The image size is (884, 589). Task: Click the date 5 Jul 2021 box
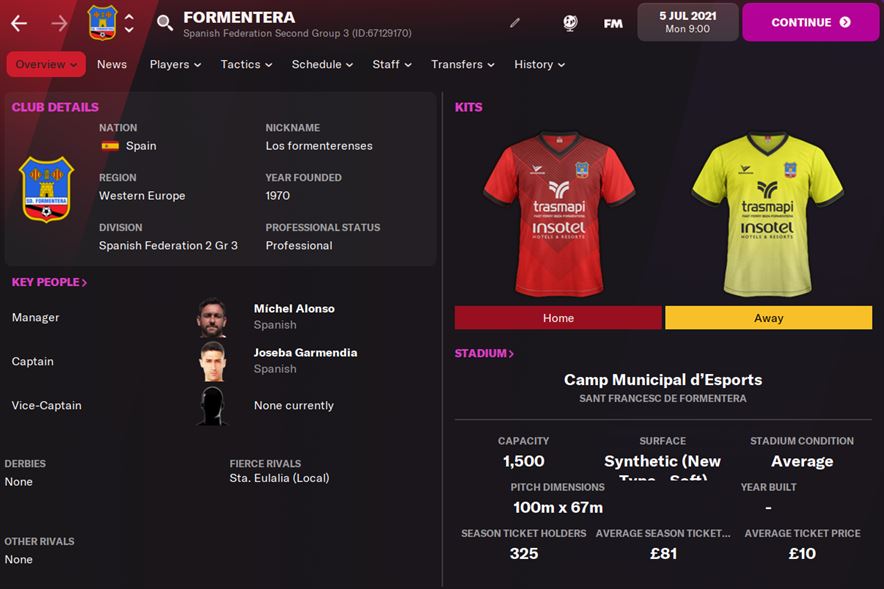(x=688, y=23)
